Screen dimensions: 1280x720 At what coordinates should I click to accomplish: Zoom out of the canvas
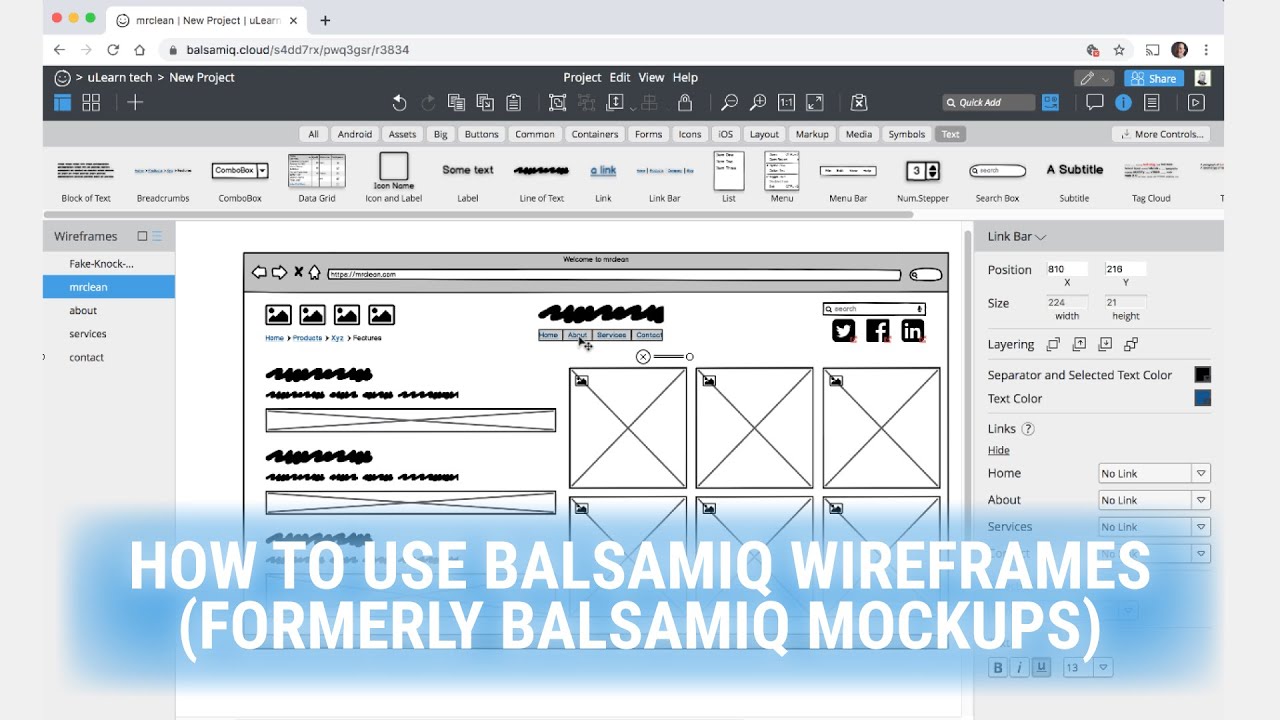[730, 102]
